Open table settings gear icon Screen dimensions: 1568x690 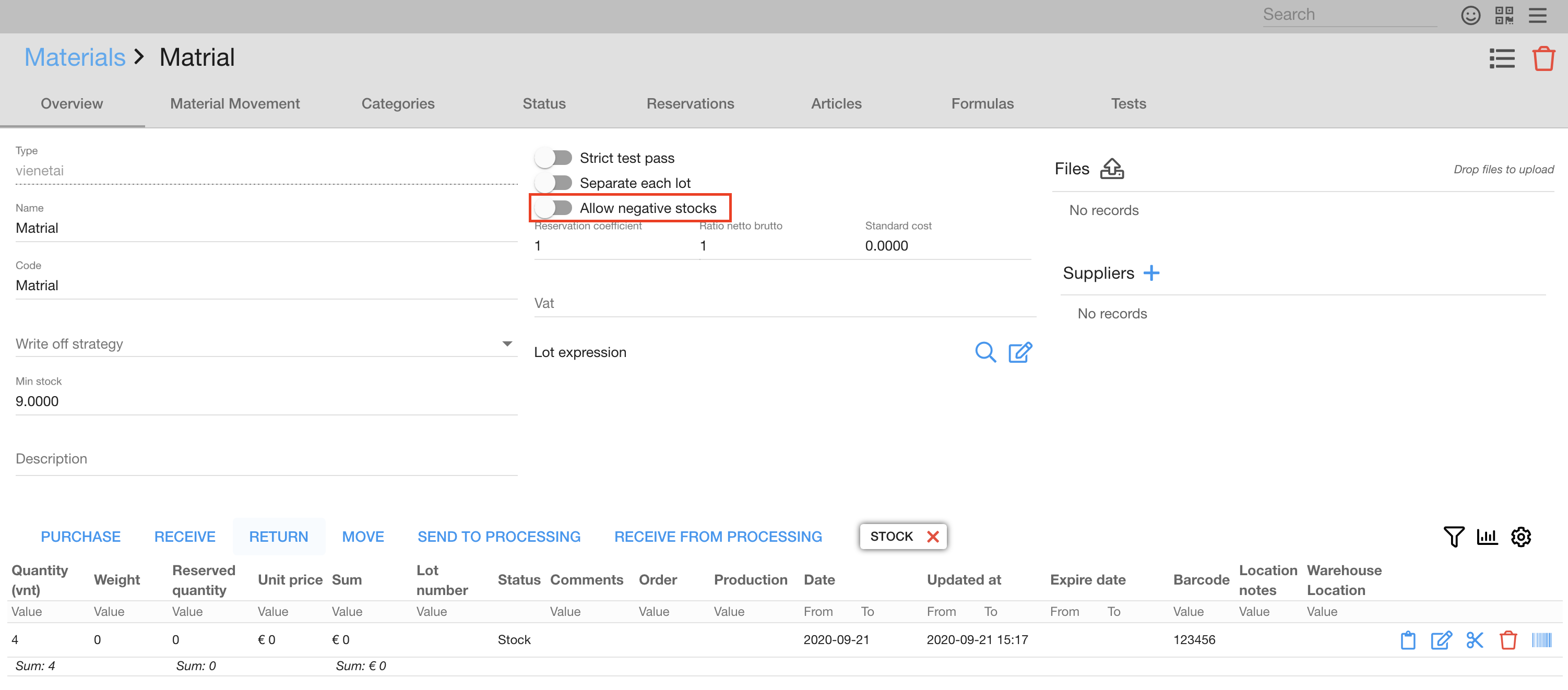tap(1521, 536)
